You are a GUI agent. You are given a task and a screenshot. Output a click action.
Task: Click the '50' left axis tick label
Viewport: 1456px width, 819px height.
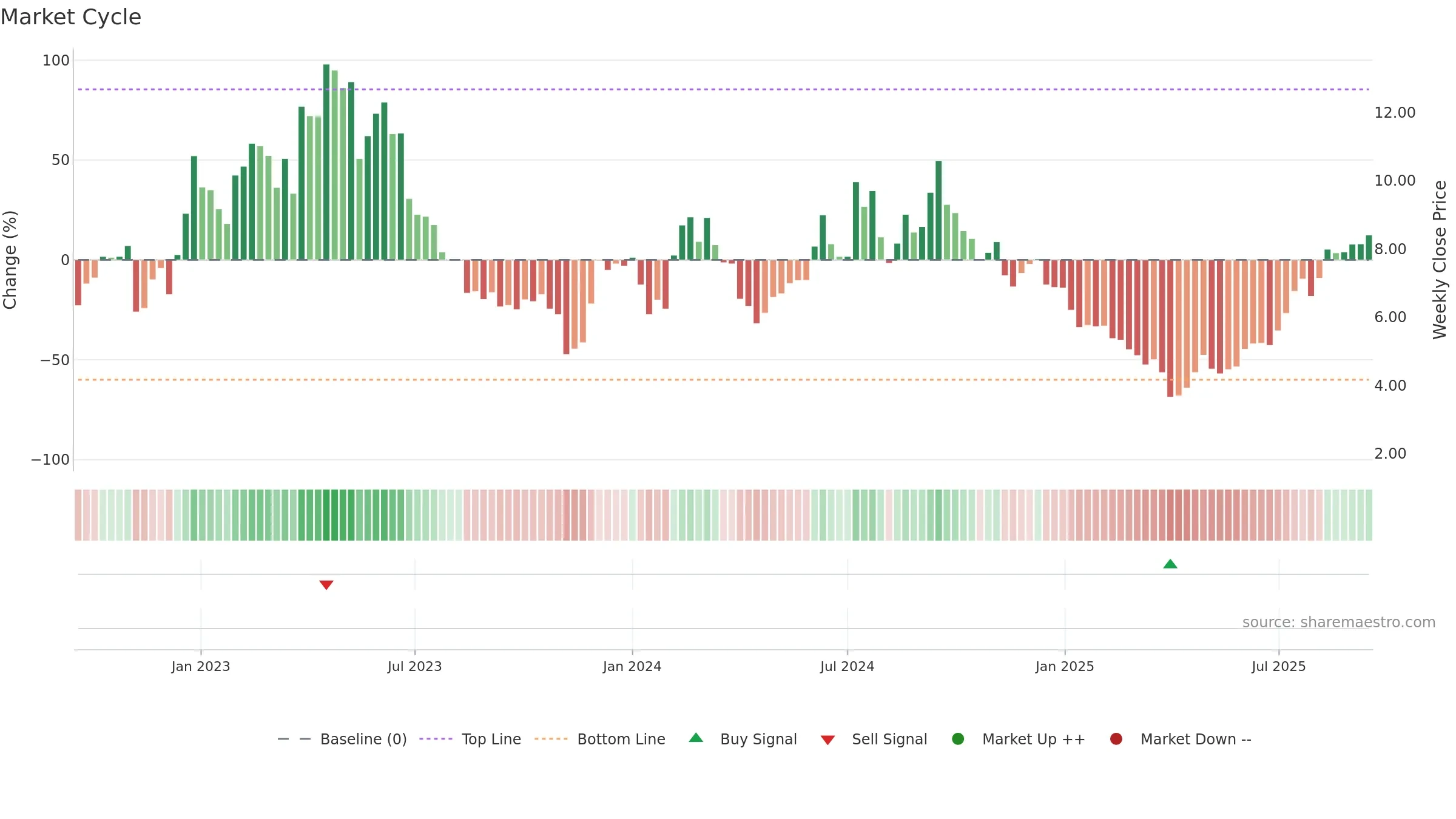click(61, 160)
